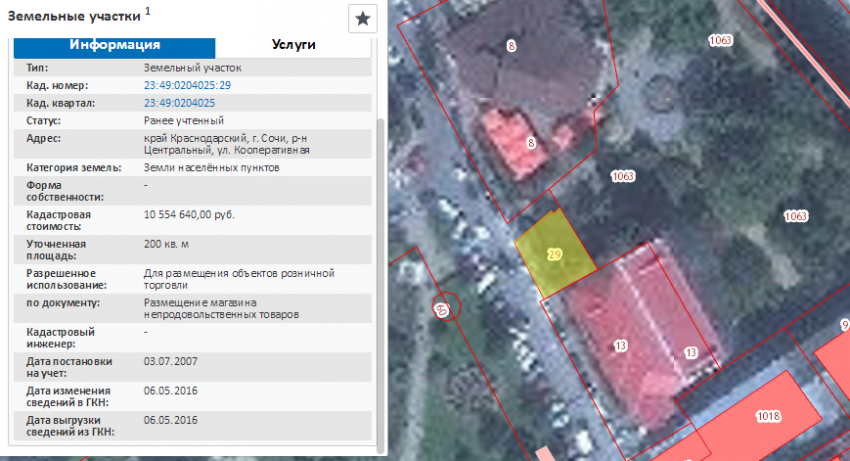Image resolution: width=850 pixels, height=461 pixels.
Task: Click the star favorite icon
Action: pyautogui.click(x=362, y=19)
